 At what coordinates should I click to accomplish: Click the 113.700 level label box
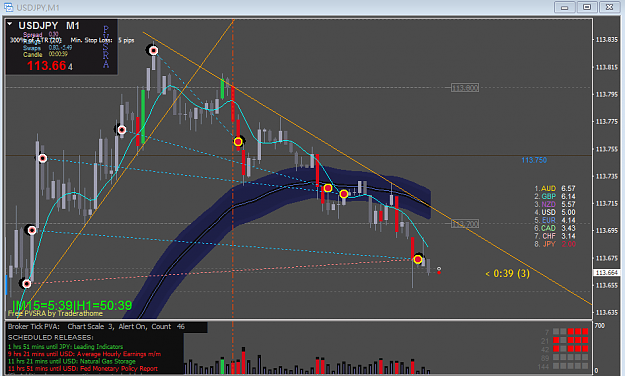pyautogui.click(x=465, y=224)
